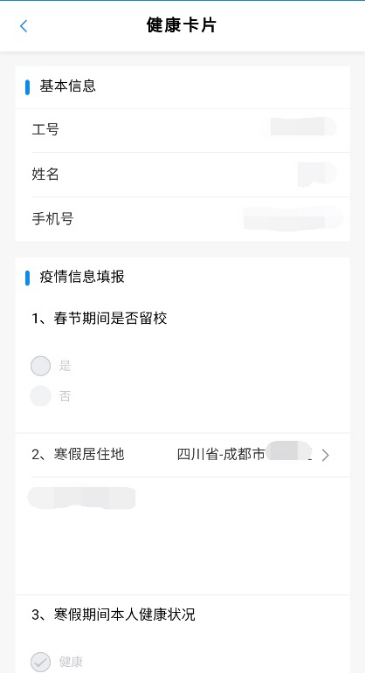Tap the 疫情信息填报 section header
Image resolution: width=366 pixels, height=673 pixels.
[x=82, y=277]
